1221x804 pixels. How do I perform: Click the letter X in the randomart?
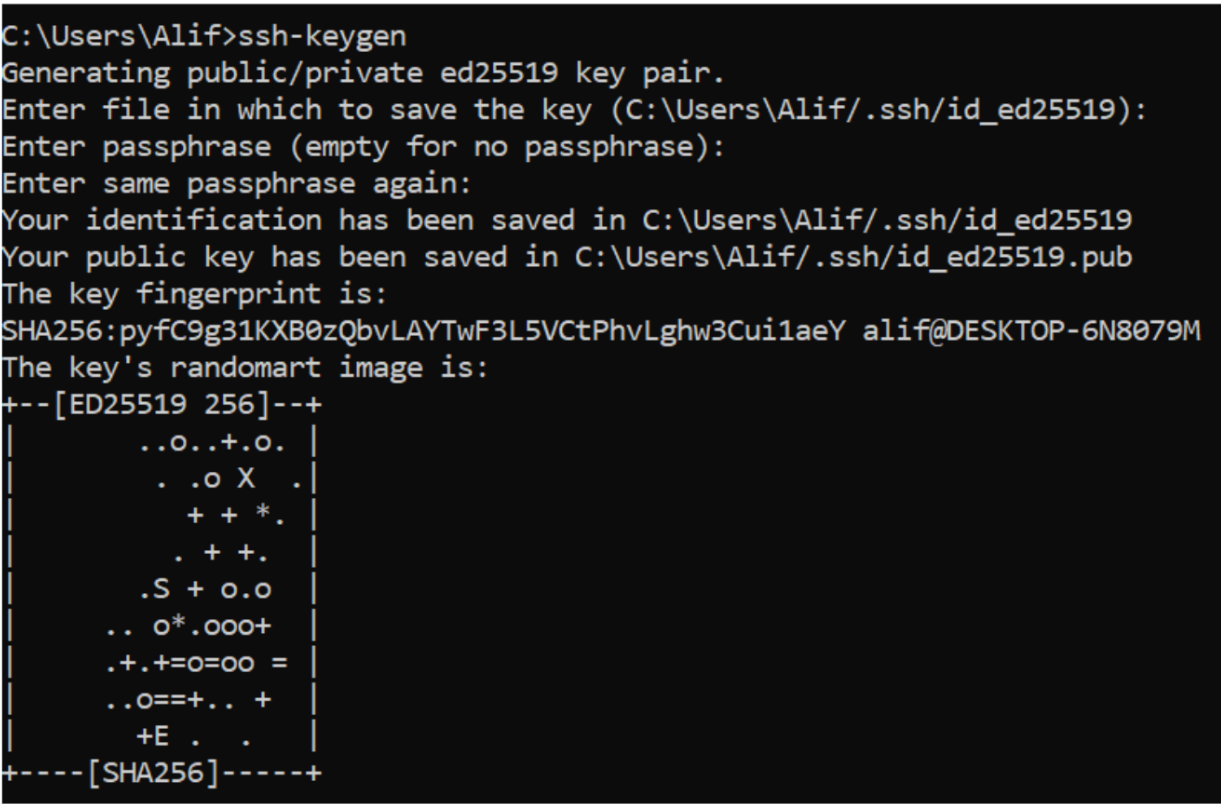[243, 478]
